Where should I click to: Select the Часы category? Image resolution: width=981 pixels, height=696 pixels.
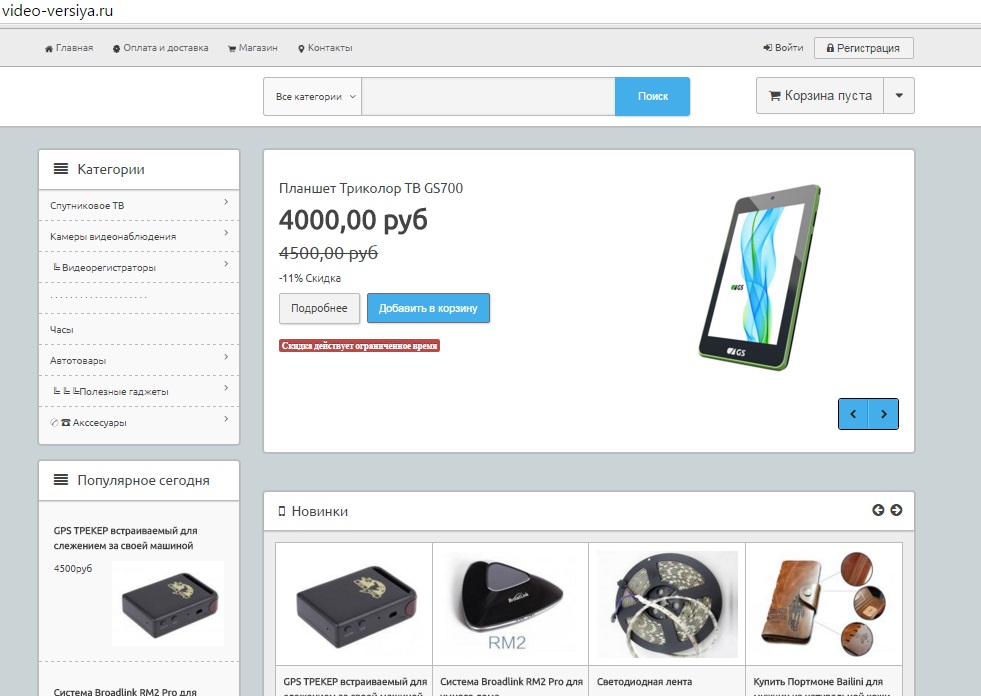tap(62, 330)
